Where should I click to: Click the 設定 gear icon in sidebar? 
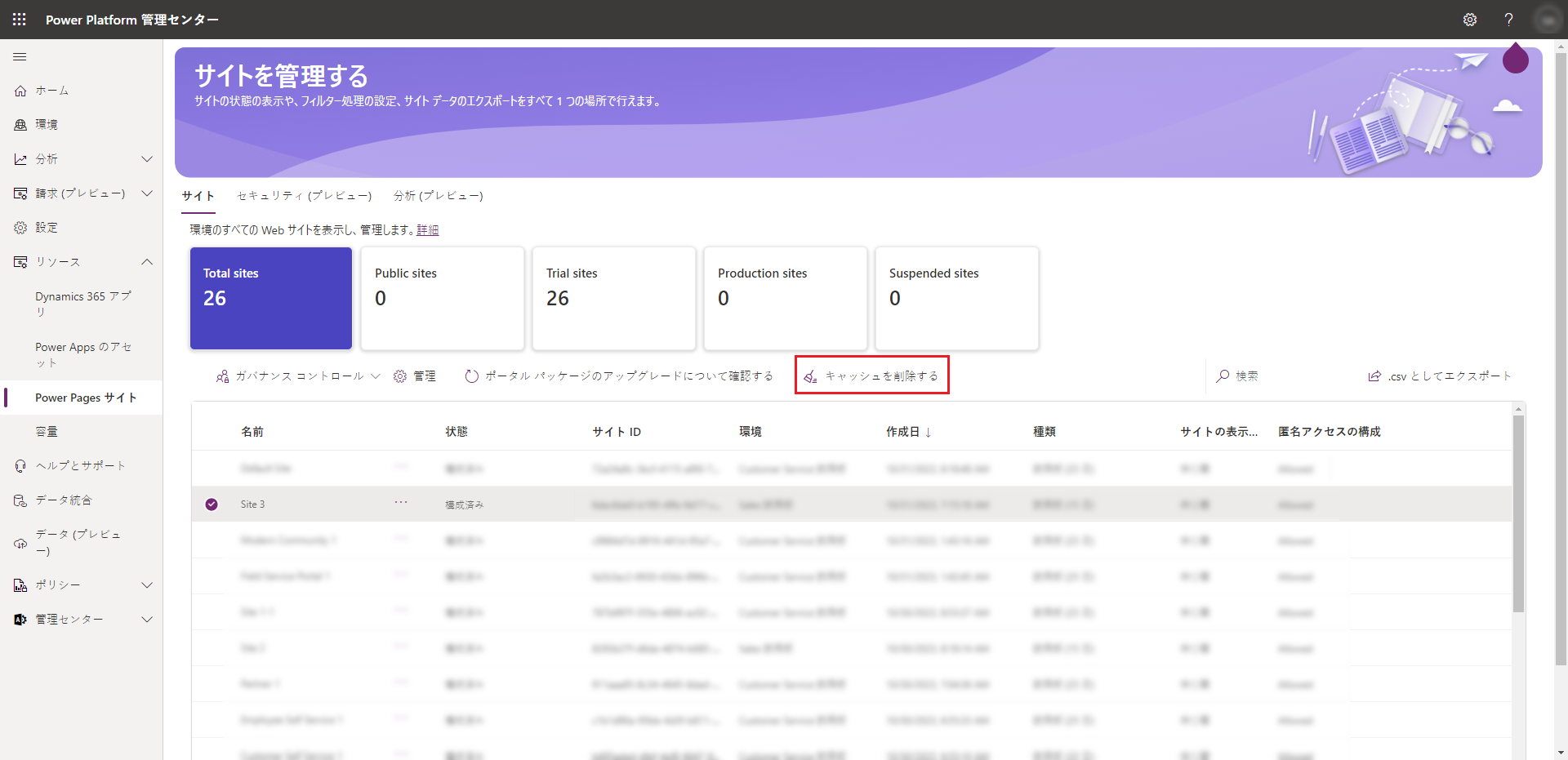click(20, 228)
